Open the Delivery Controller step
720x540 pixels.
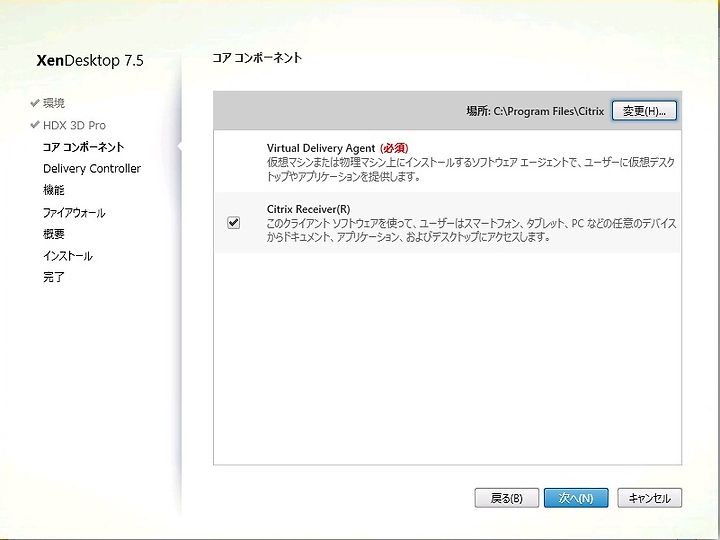click(92, 169)
